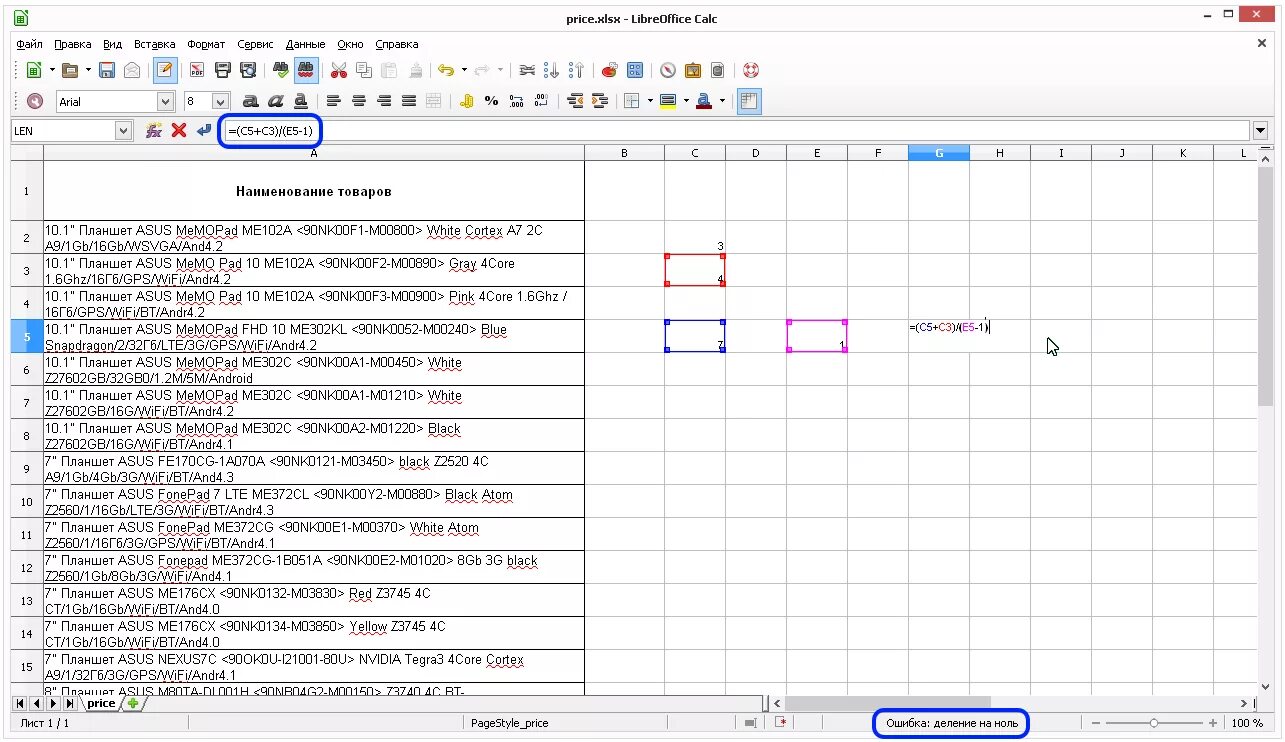
Task: Click the Hyperlink icon
Action: tap(527, 70)
